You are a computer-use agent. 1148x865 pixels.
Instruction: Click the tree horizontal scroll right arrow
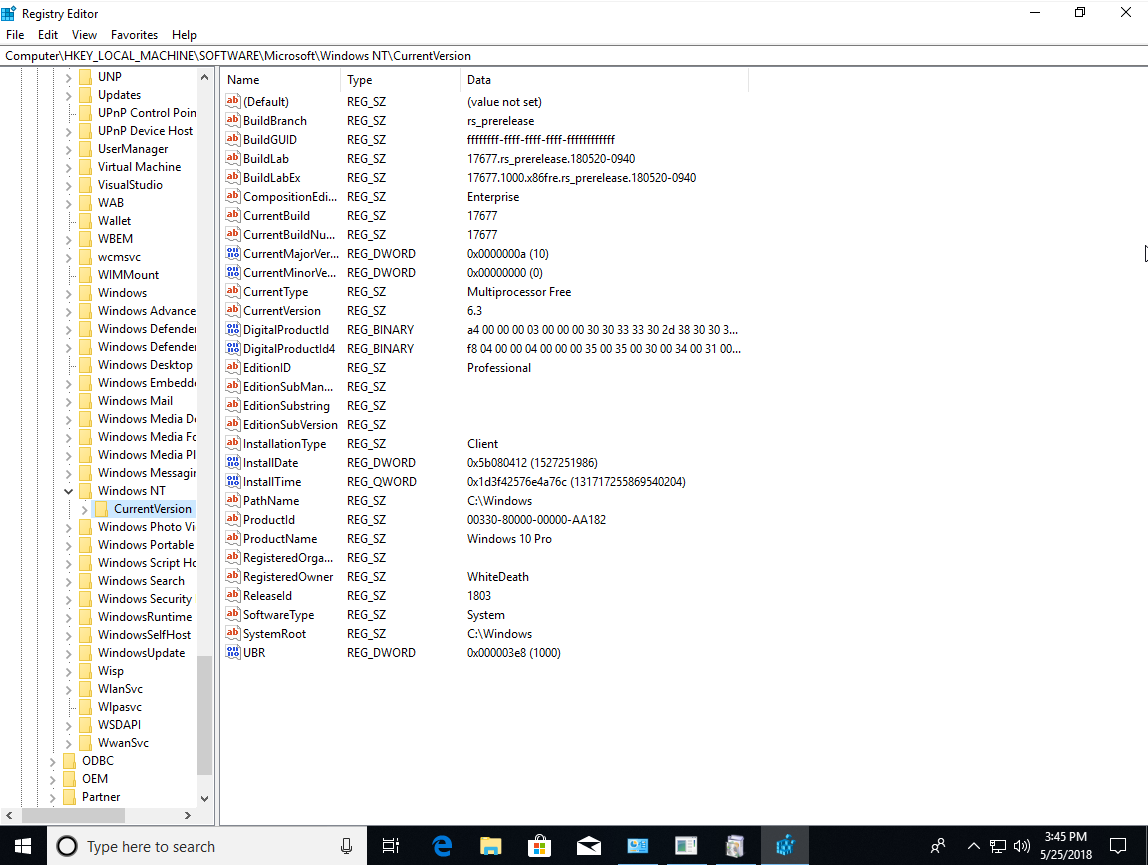coord(187,815)
